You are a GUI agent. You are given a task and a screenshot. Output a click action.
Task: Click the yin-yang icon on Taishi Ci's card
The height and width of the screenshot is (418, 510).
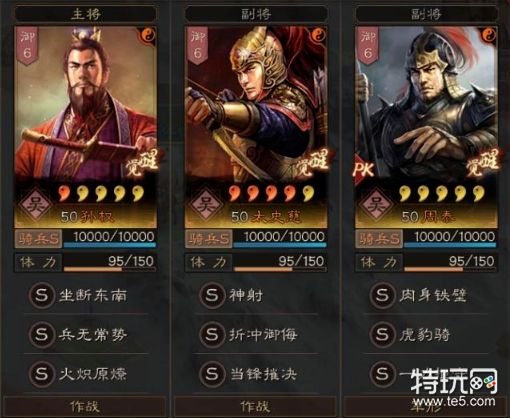click(318, 35)
